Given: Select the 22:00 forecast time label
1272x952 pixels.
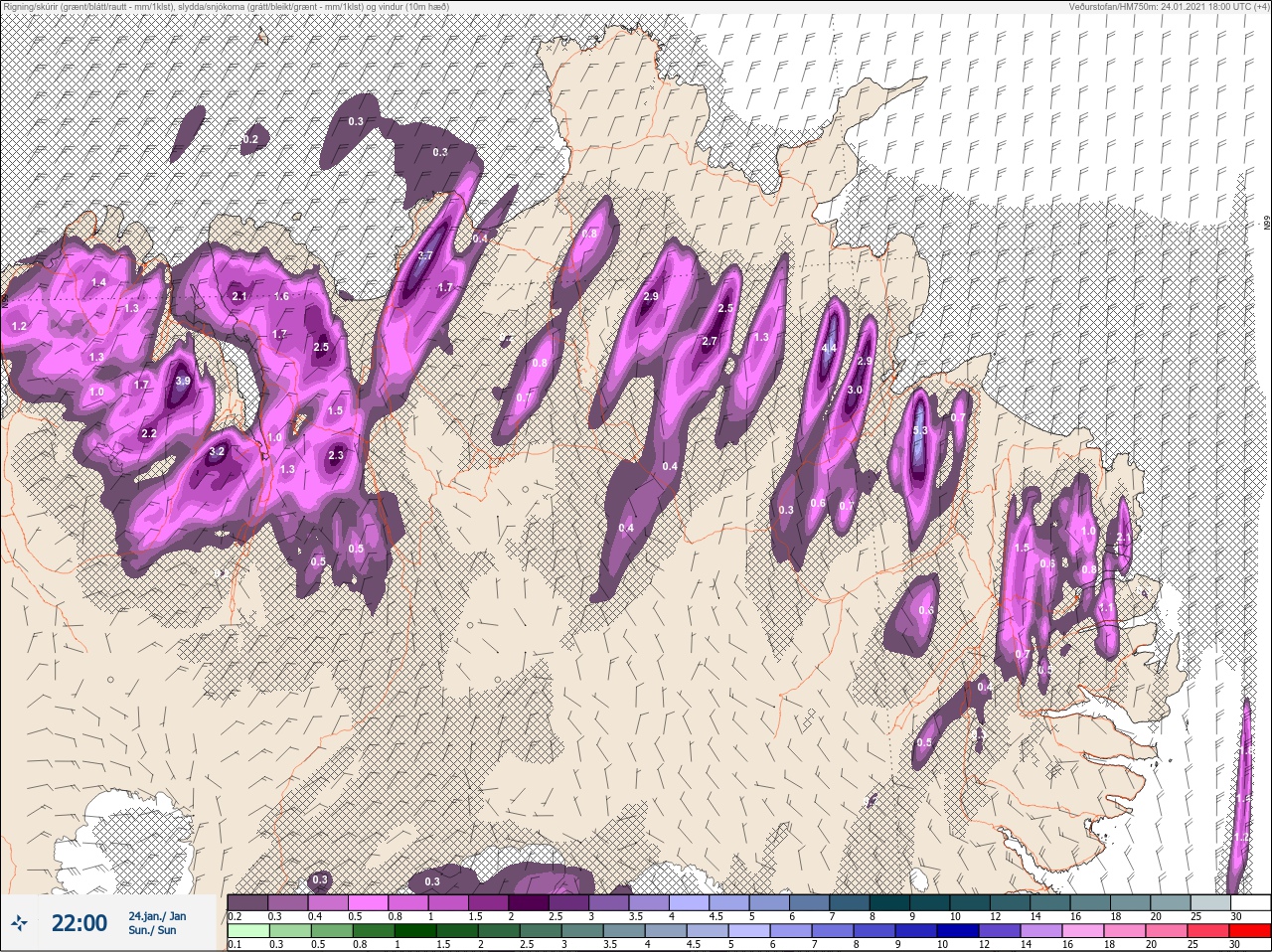Looking at the screenshot, I should [79, 923].
